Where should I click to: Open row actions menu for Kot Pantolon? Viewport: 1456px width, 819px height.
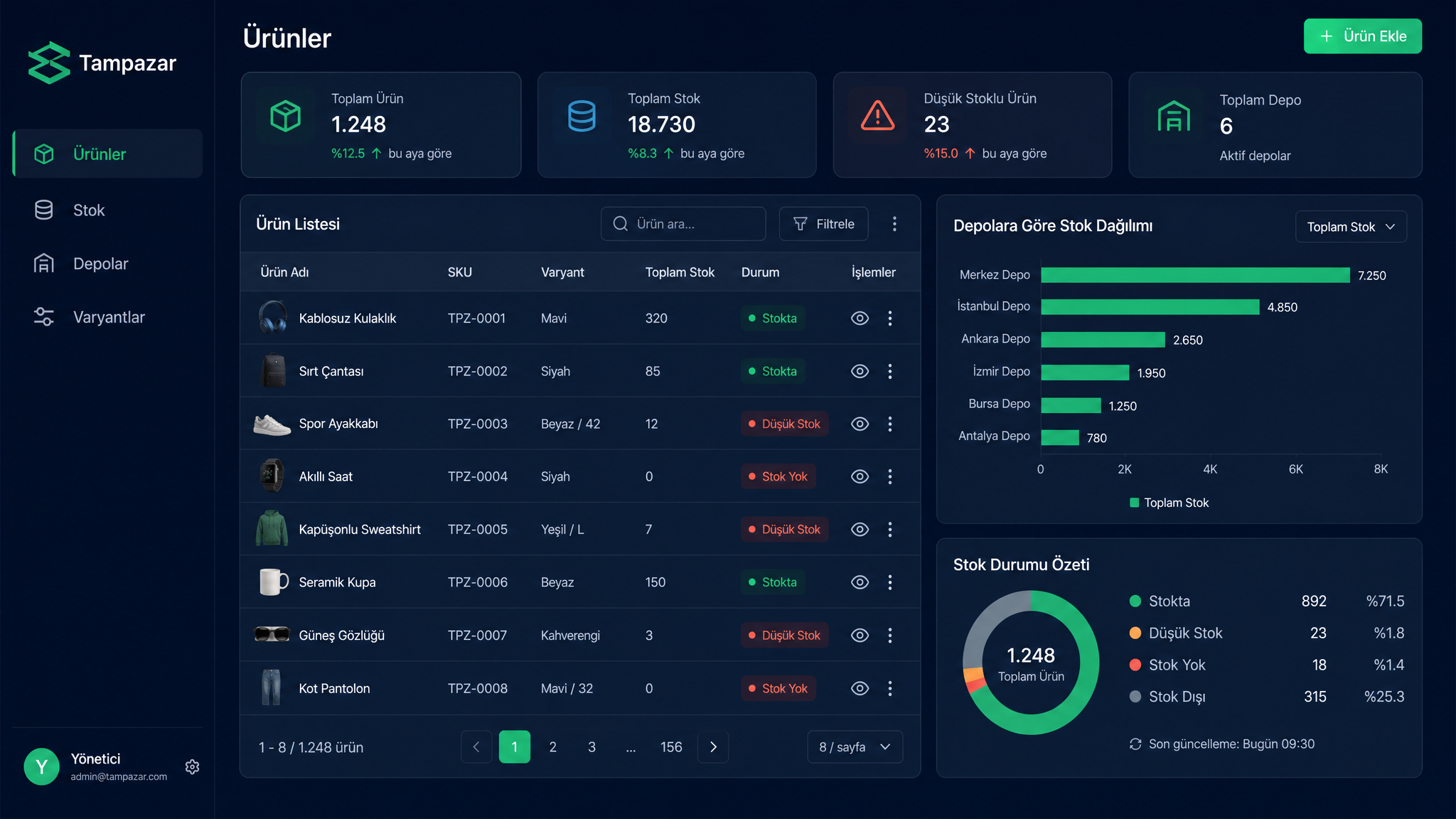889,688
